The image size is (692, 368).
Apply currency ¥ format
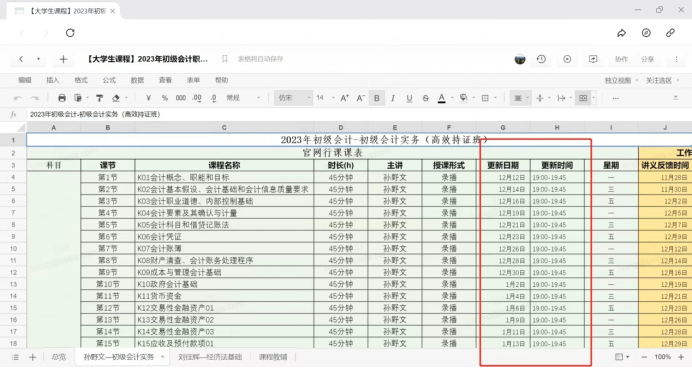[148, 98]
